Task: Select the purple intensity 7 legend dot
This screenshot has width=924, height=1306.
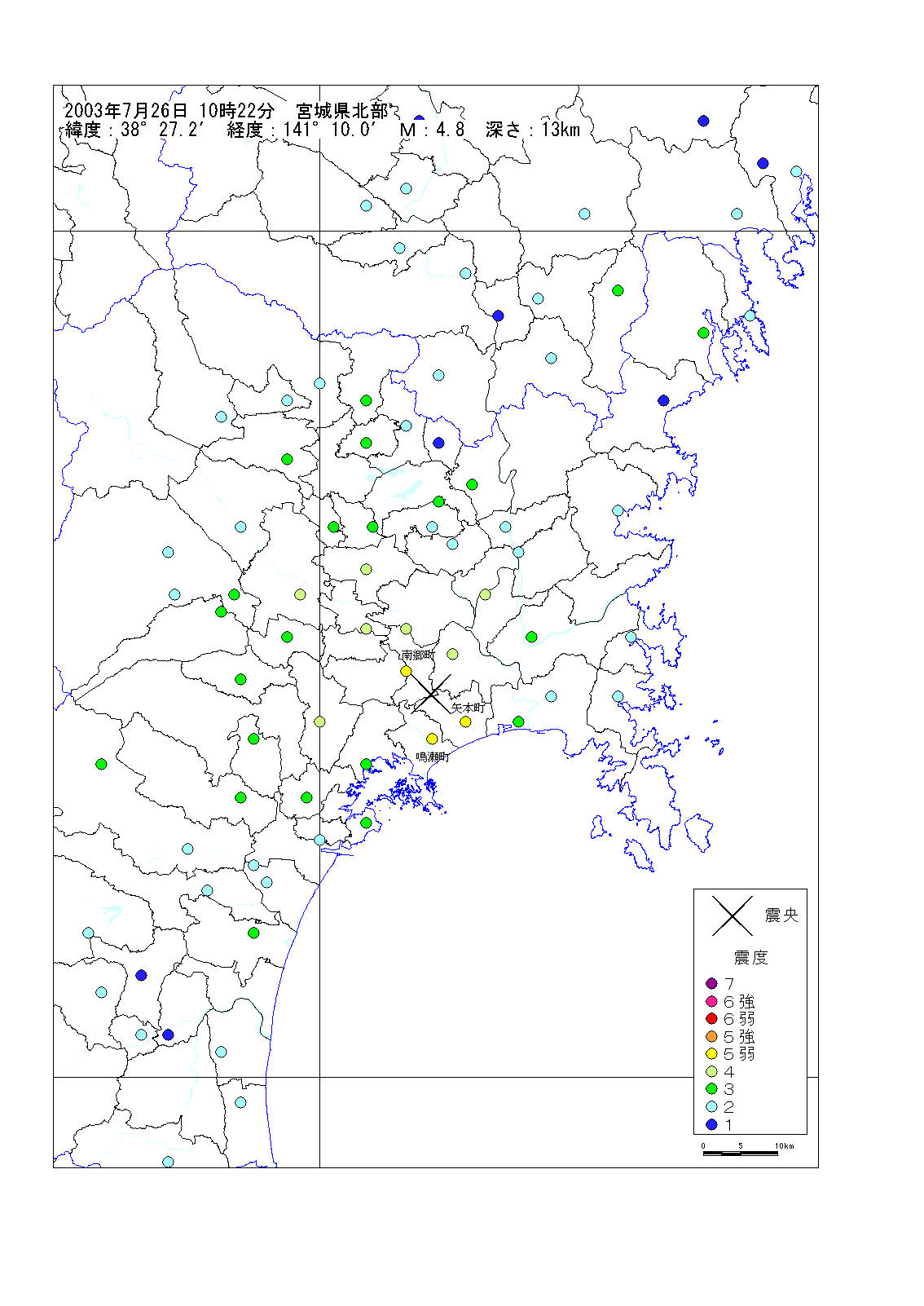Action: click(x=711, y=984)
